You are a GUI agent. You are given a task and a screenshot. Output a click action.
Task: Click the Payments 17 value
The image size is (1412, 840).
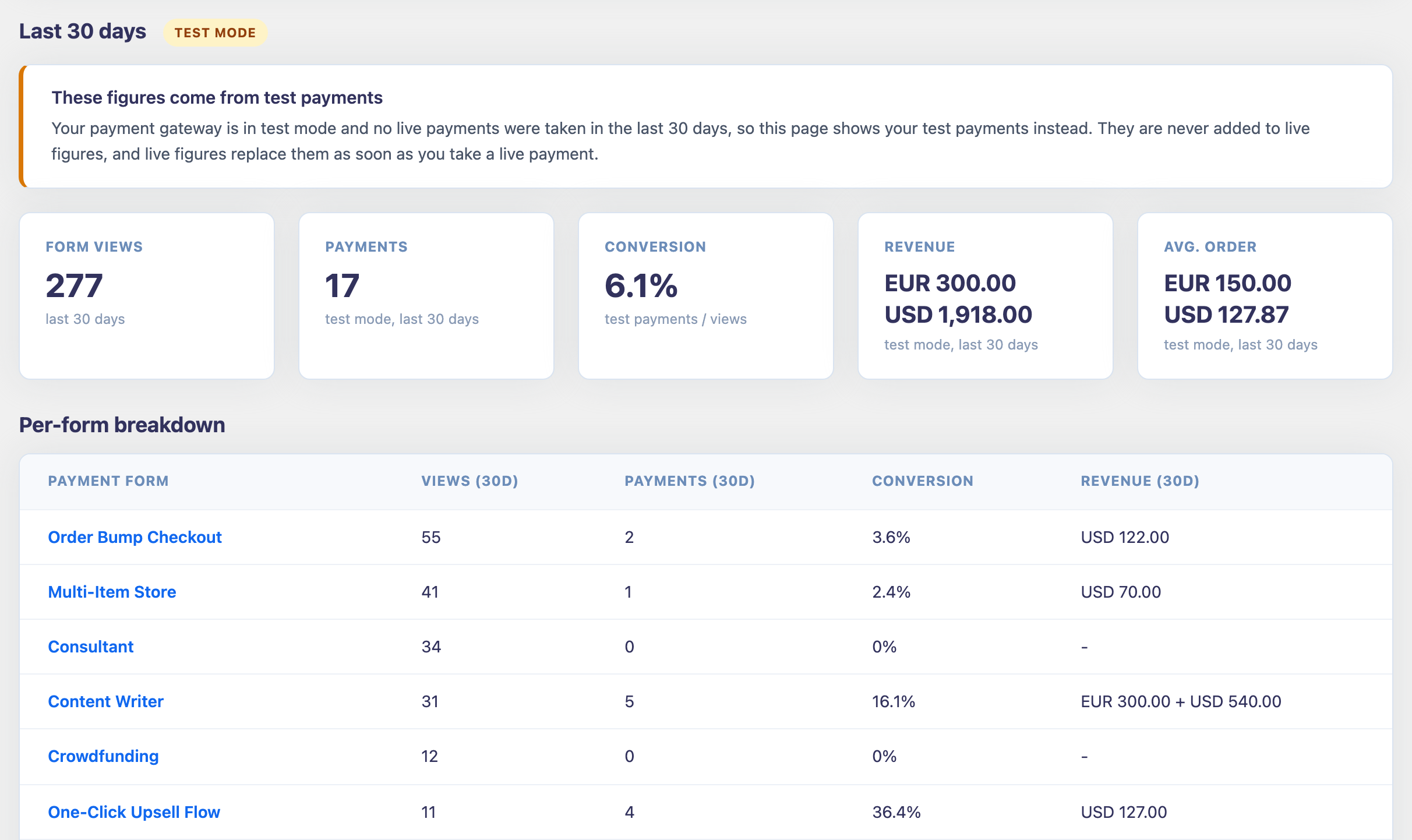coord(342,286)
